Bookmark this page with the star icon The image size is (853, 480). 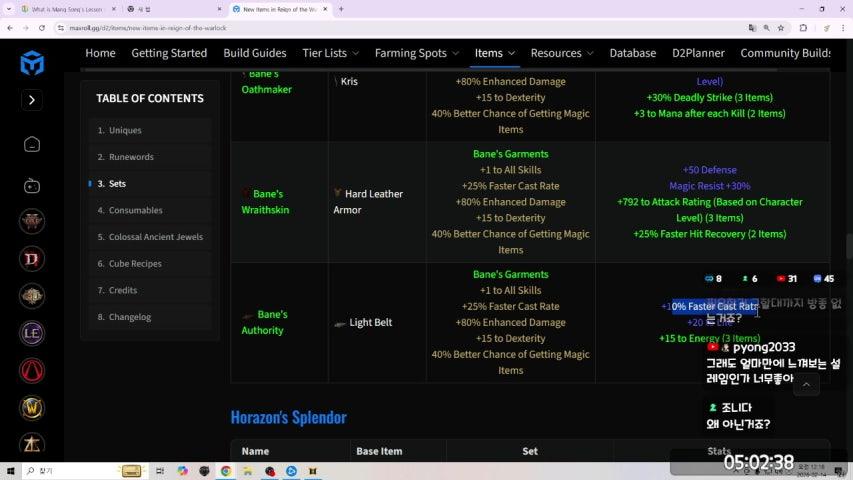781,28
